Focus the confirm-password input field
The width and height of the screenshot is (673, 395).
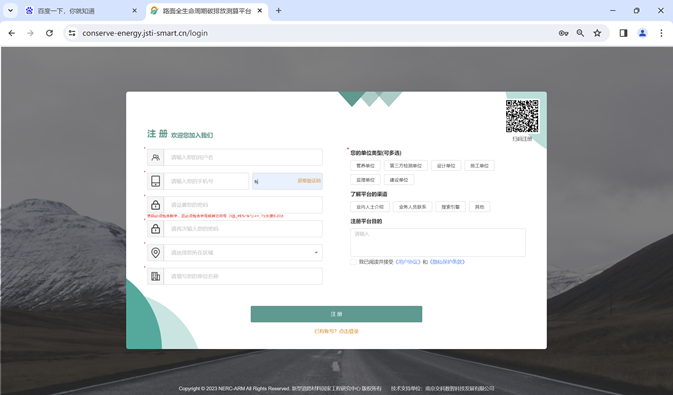pyautogui.click(x=243, y=229)
